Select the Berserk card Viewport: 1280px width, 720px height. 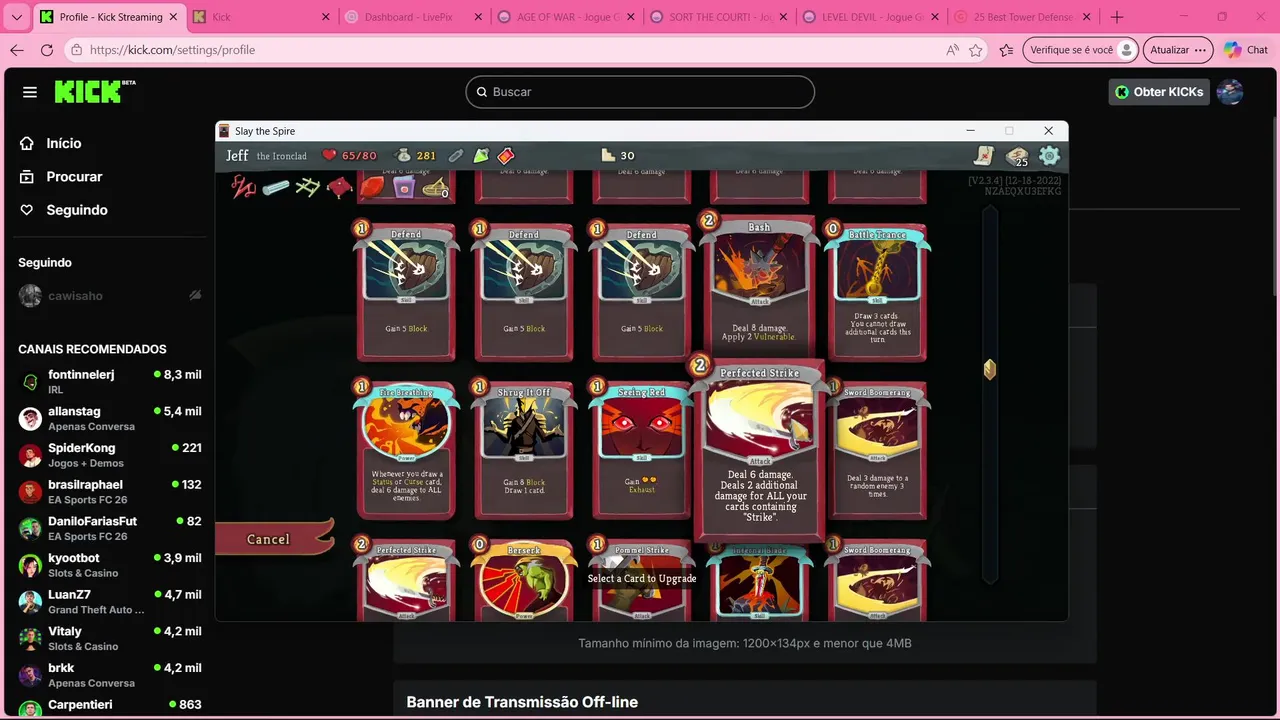click(524, 580)
